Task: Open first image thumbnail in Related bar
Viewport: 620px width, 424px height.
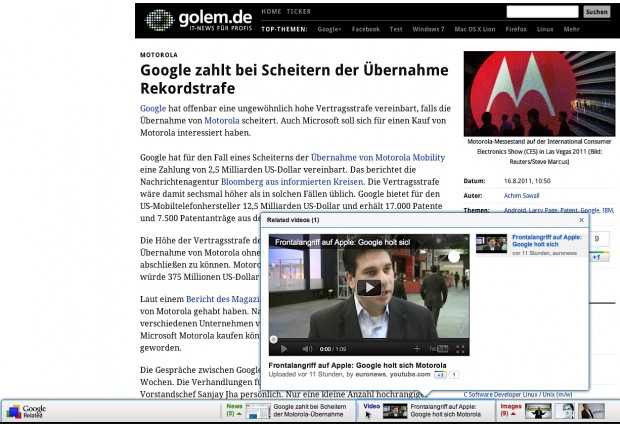Action: click(538, 411)
